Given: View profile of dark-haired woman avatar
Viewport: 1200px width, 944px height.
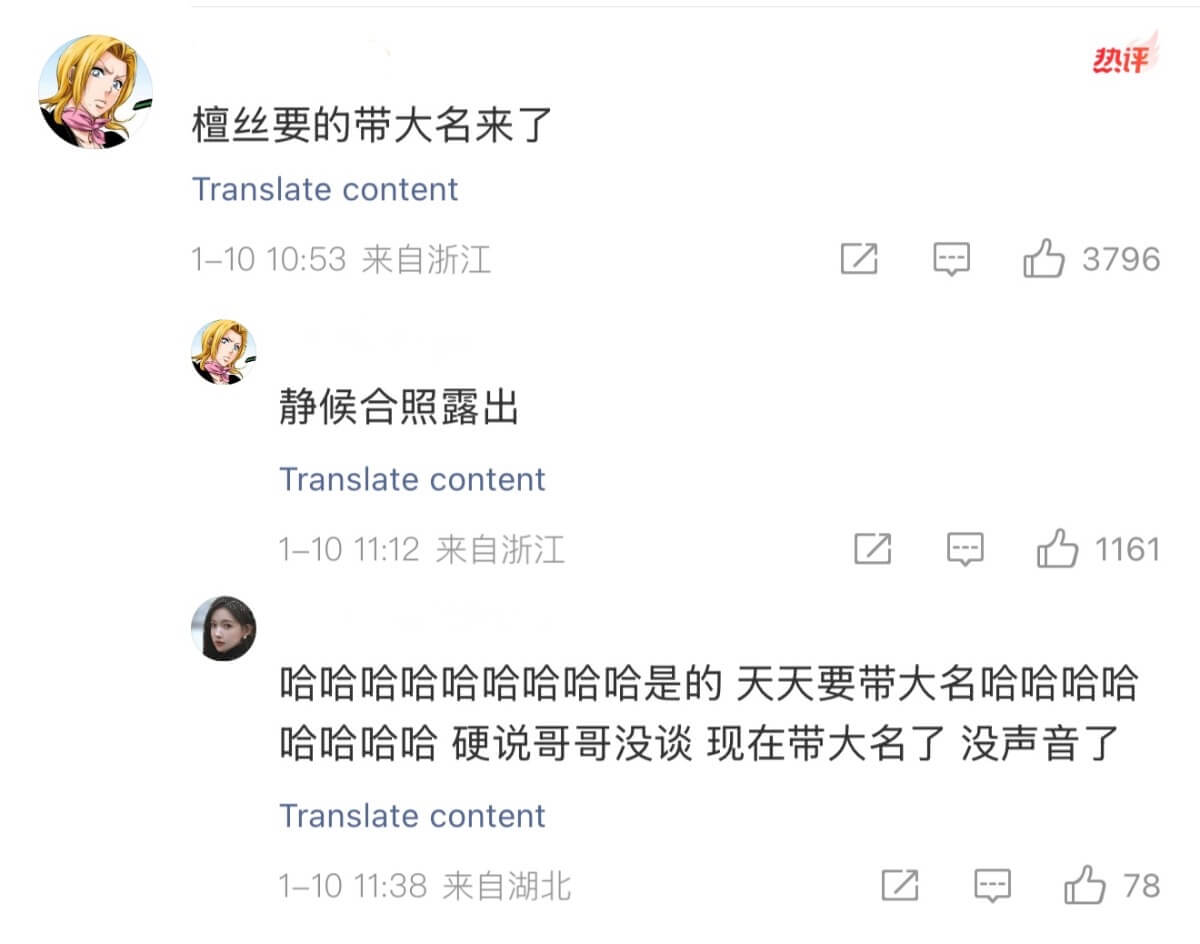Looking at the screenshot, I should coord(223,628).
